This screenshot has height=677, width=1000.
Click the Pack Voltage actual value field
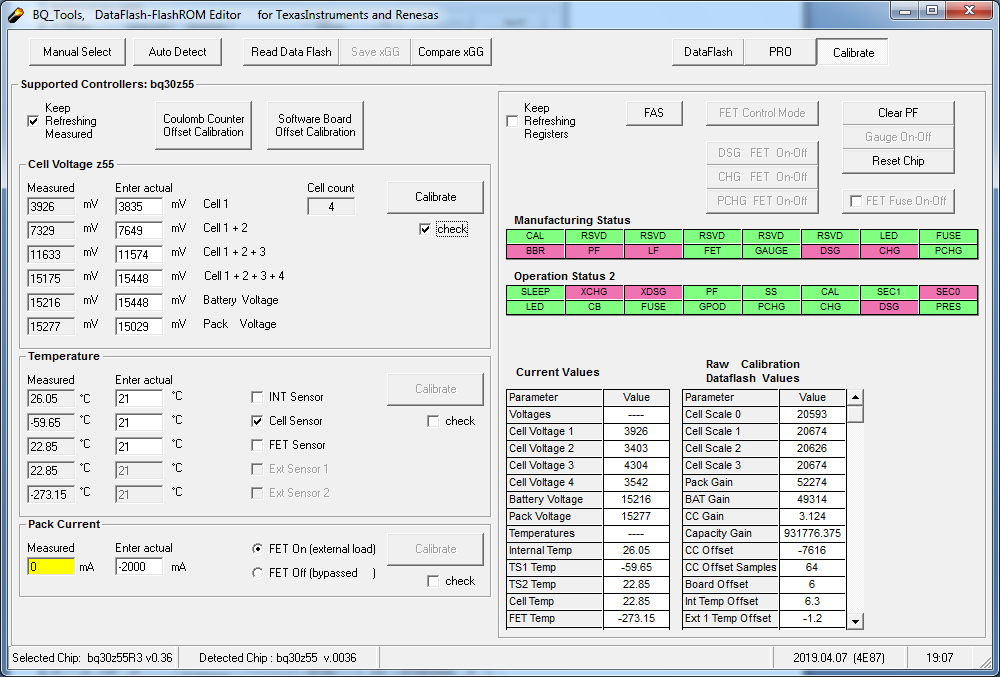[x=139, y=326]
